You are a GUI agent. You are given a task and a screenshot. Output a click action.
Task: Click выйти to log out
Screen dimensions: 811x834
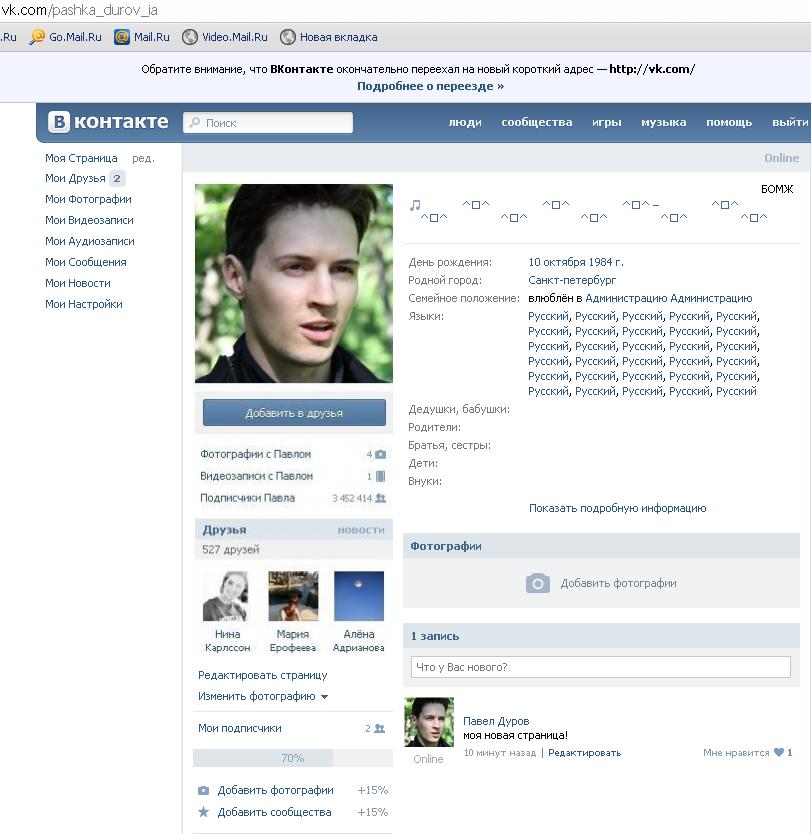click(x=790, y=122)
